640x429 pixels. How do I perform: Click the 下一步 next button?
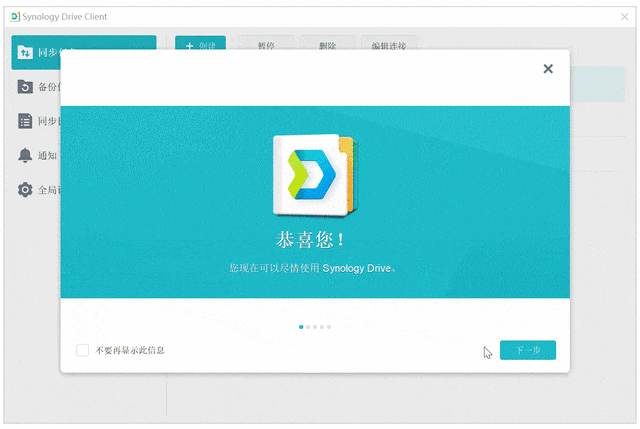click(x=528, y=350)
